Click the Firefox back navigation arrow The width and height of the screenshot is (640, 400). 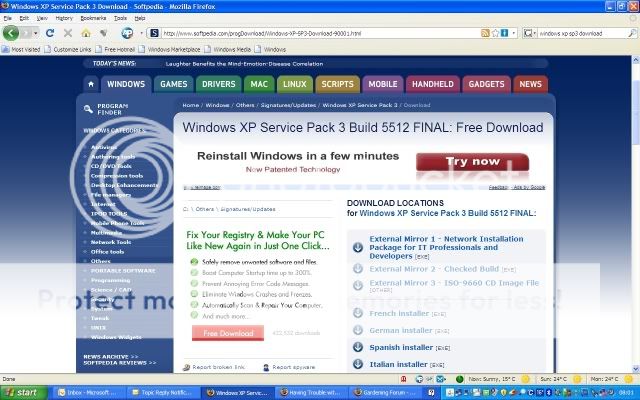point(13,33)
